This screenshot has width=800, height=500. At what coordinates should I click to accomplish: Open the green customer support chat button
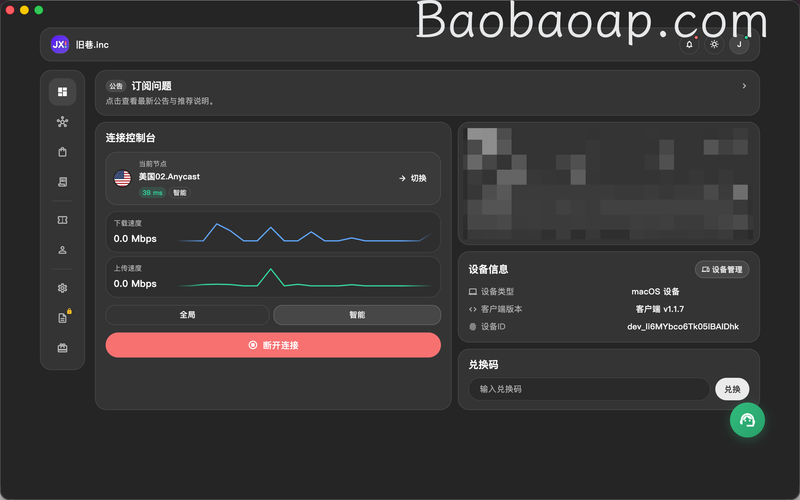coord(747,420)
